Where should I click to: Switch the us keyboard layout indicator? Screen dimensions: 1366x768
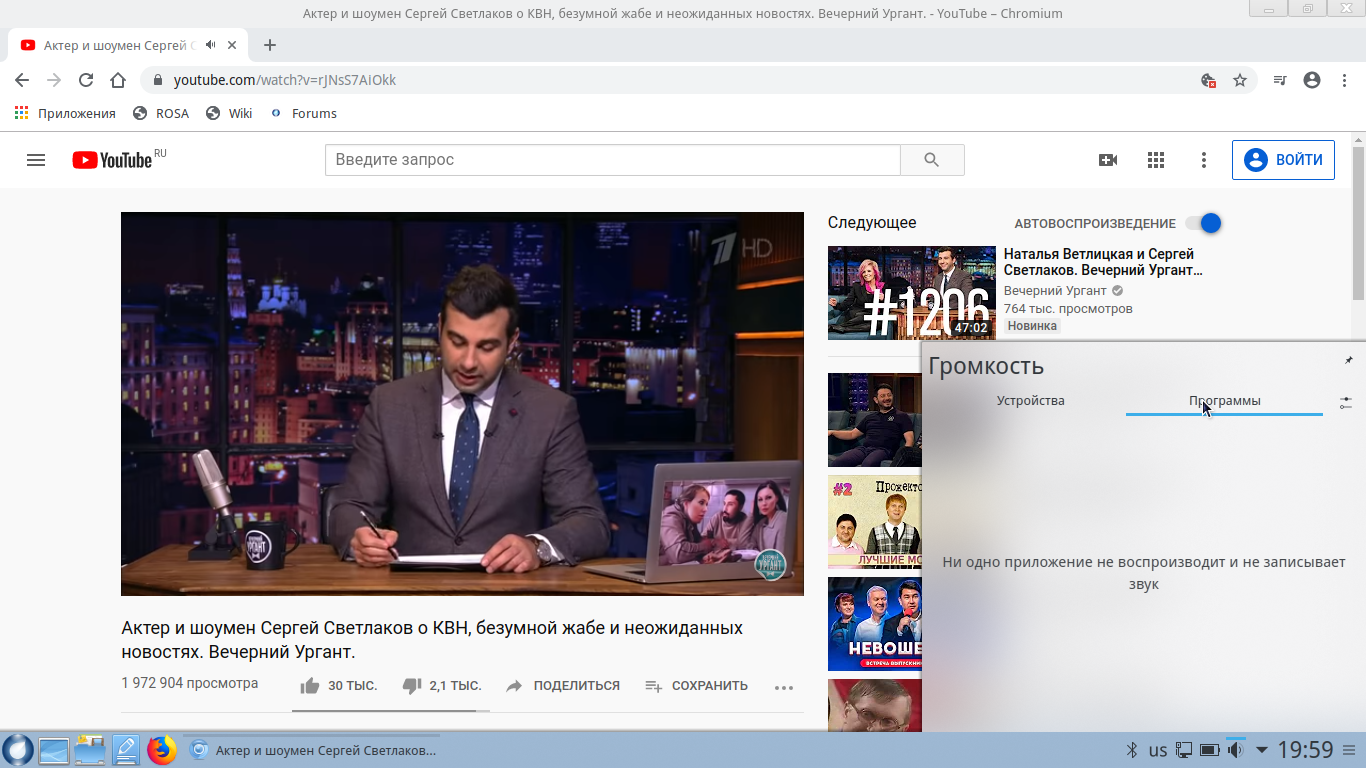coord(1158,750)
